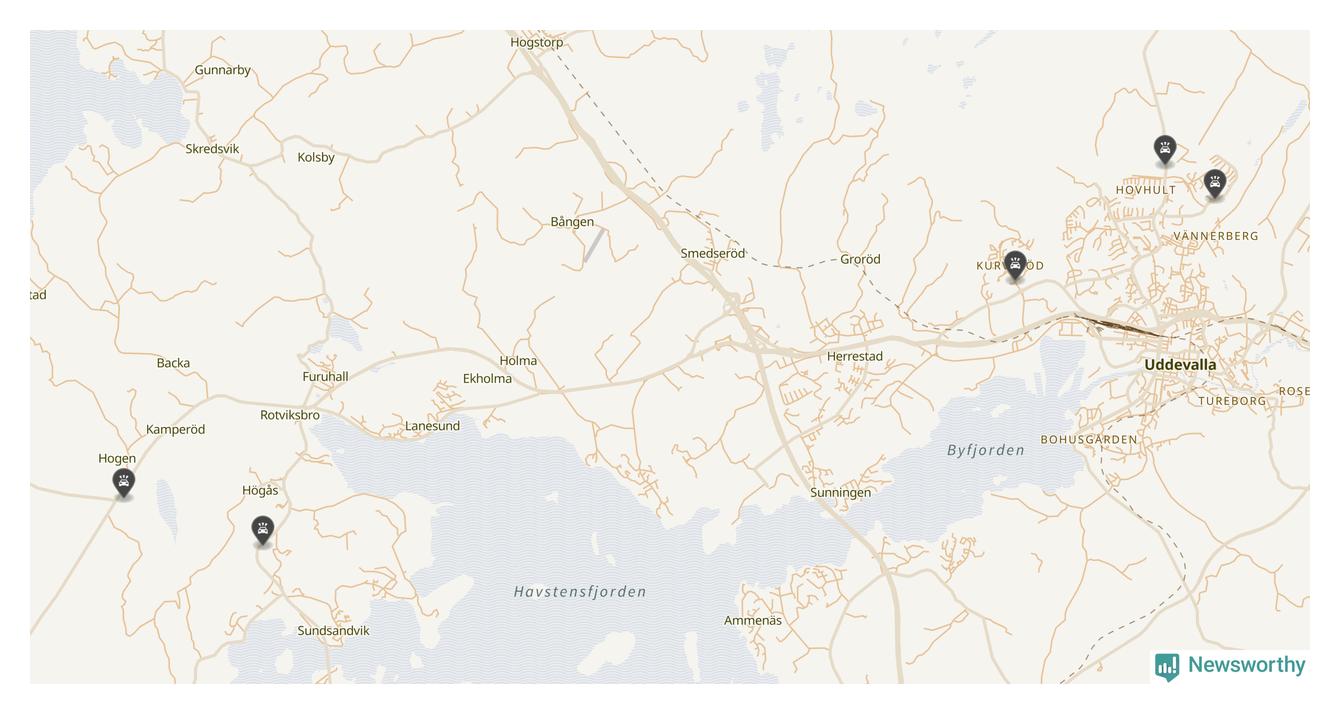
Task: Click the Havstensfjorden water label
Action: coord(580,592)
